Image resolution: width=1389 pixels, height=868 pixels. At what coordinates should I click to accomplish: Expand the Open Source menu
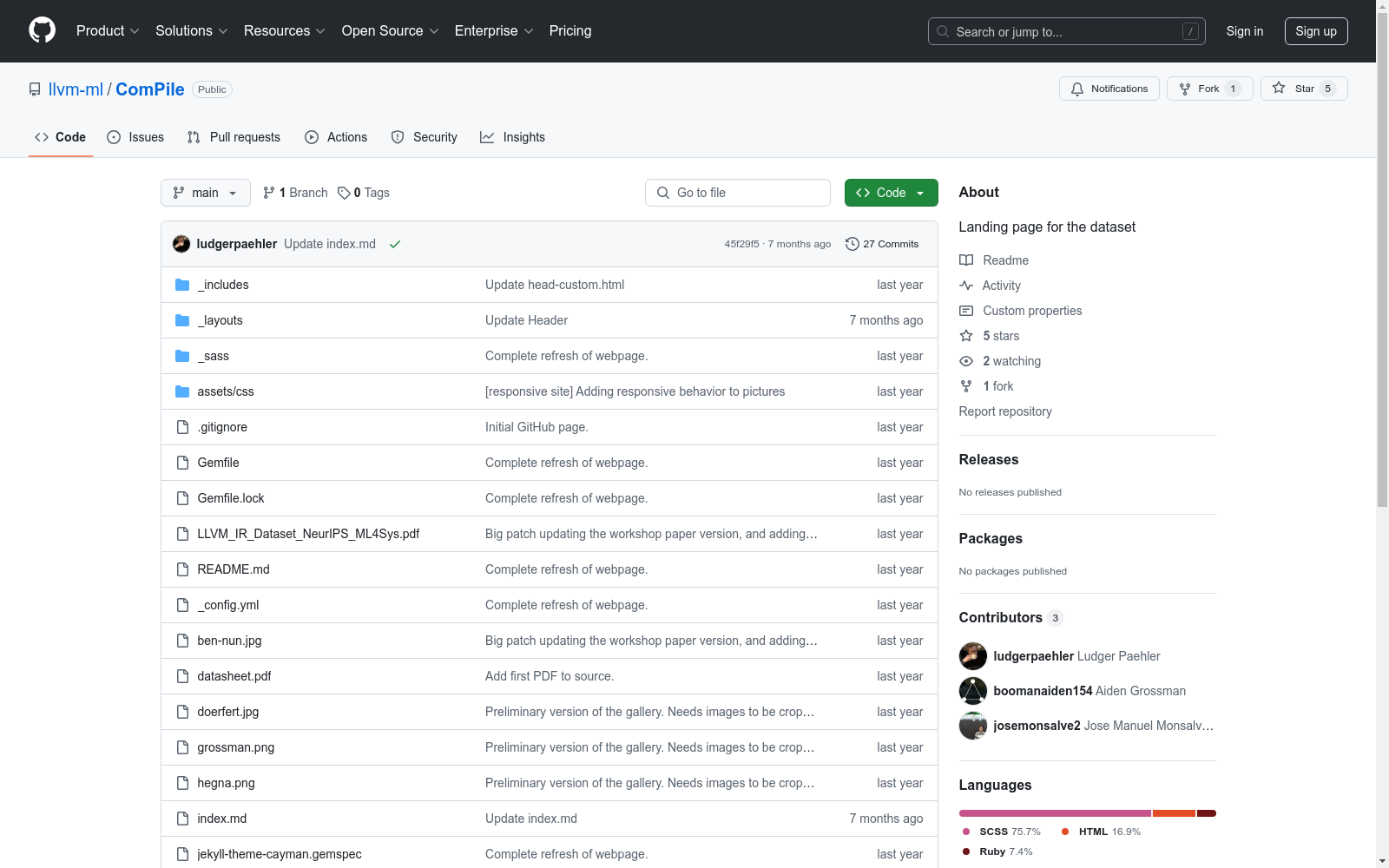coord(391,31)
